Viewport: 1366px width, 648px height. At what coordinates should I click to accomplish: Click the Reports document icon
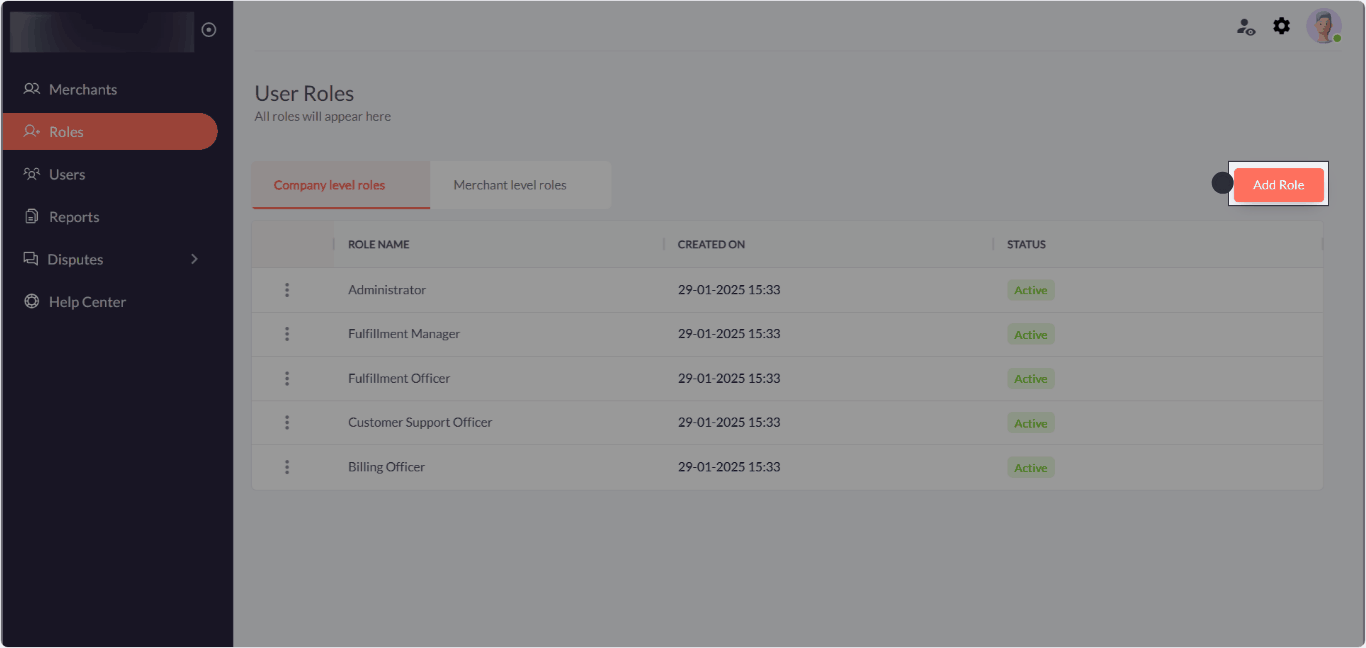tap(31, 217)
